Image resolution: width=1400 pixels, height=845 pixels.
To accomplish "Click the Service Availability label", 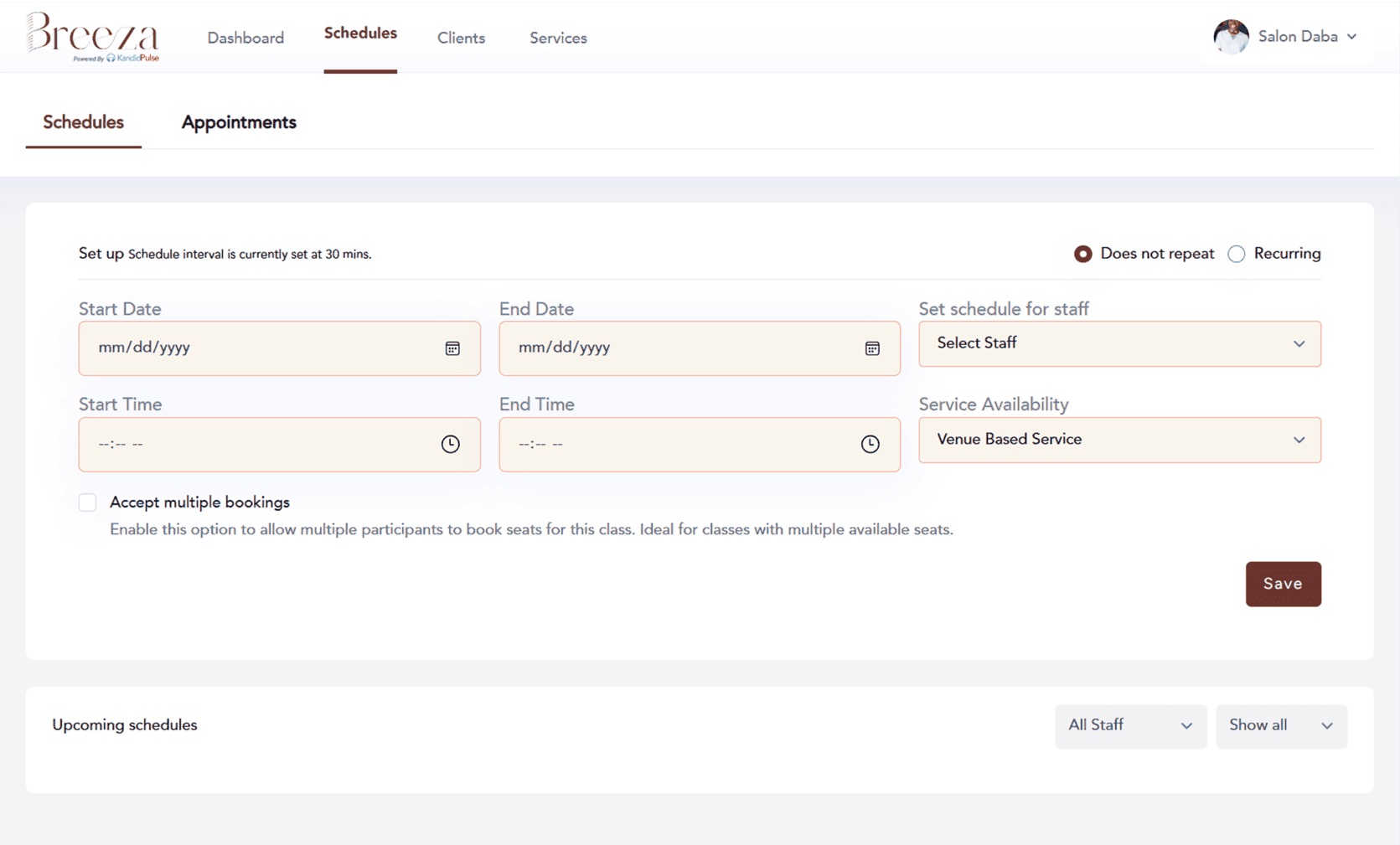I will (x=994, y=404).
